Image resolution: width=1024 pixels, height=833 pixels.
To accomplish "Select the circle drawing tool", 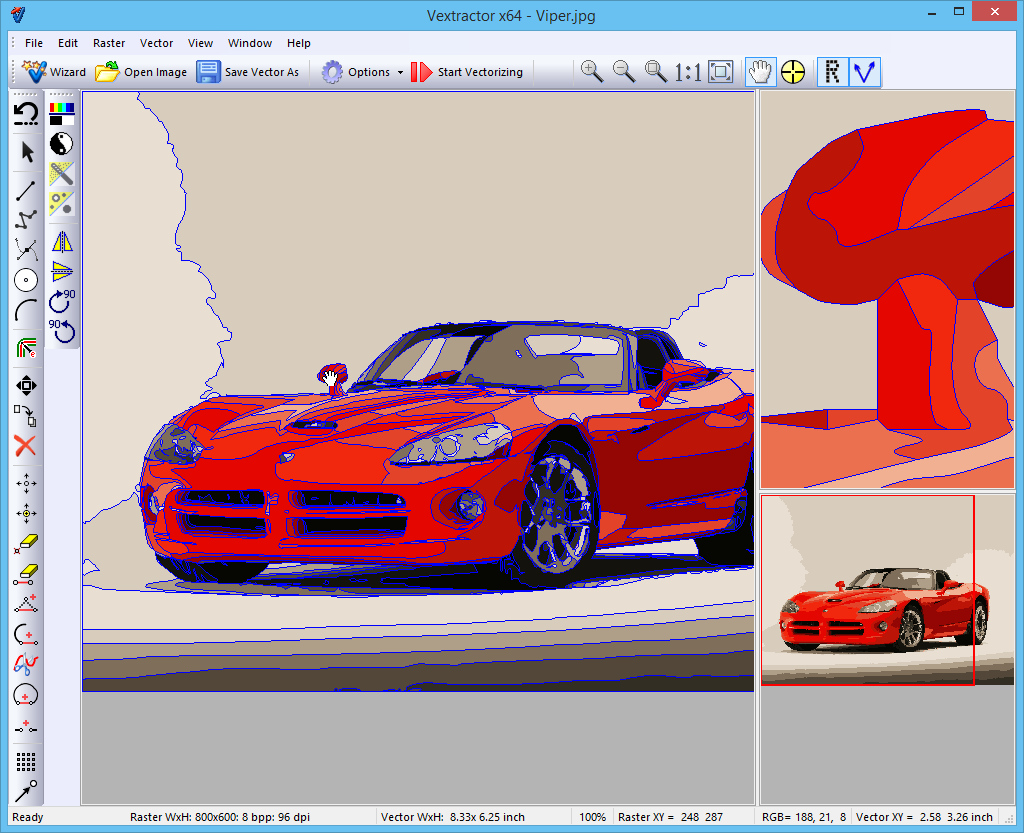I will pyautogui.click(x=26, y=280).
